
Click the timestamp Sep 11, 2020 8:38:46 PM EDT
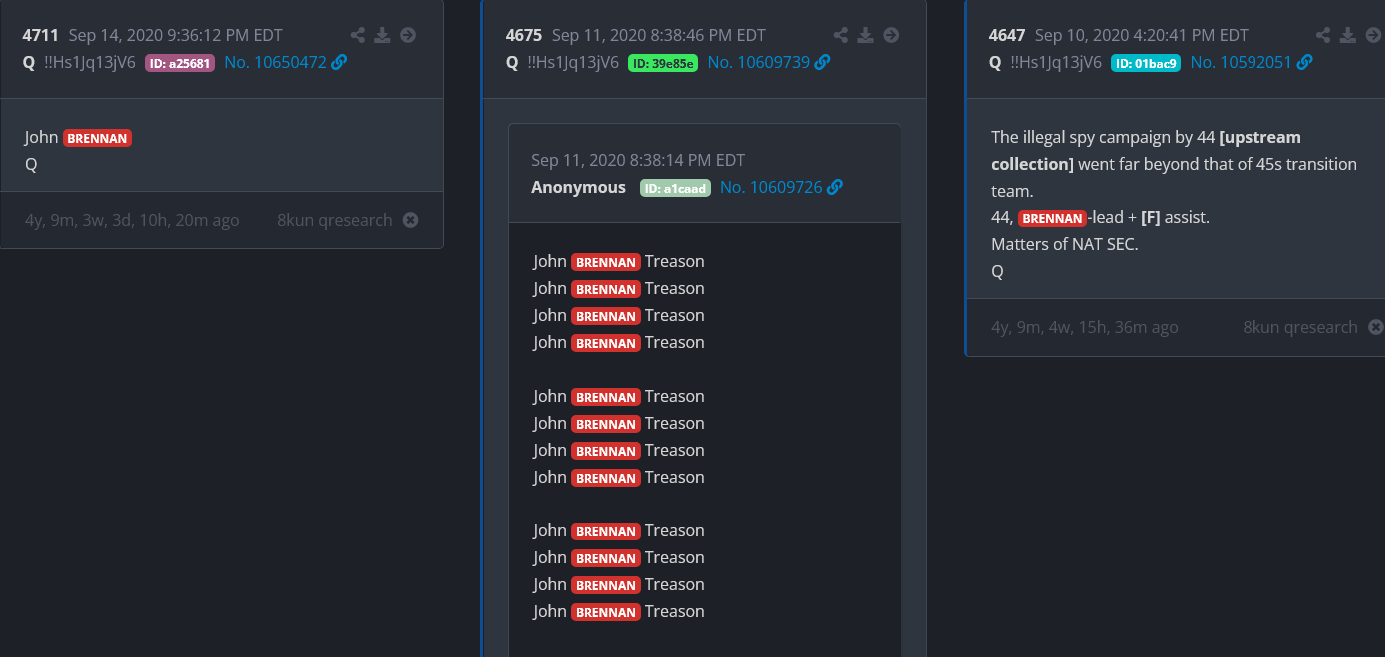coord(659,35)
